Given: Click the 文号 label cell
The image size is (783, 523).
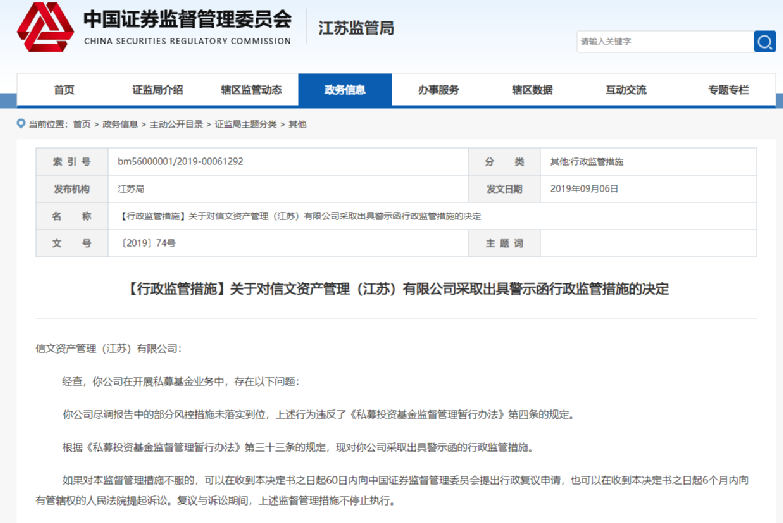Looking at the screenshot, I should click(72, 243).
